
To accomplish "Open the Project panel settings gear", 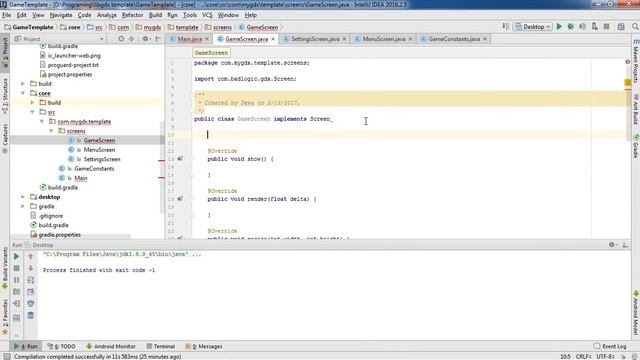I will 145,39.
